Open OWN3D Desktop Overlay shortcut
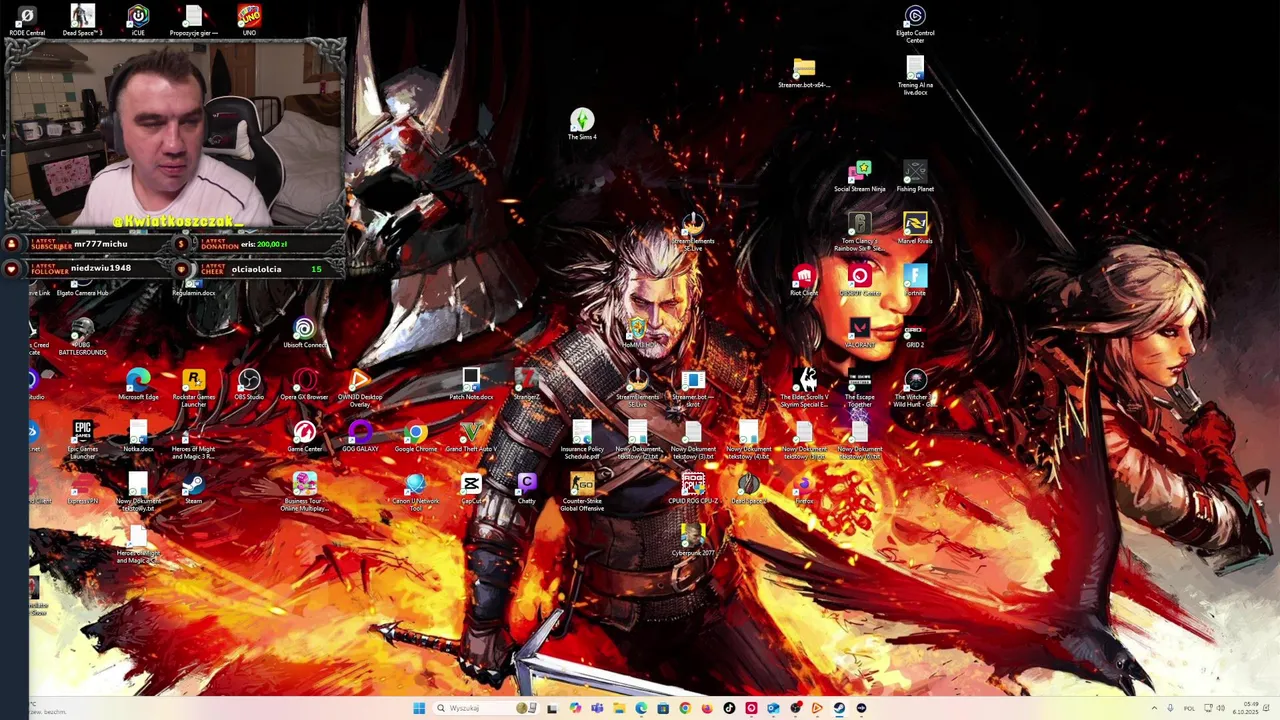The height and width of the screenshot is (720, 1280). (360, 388)
